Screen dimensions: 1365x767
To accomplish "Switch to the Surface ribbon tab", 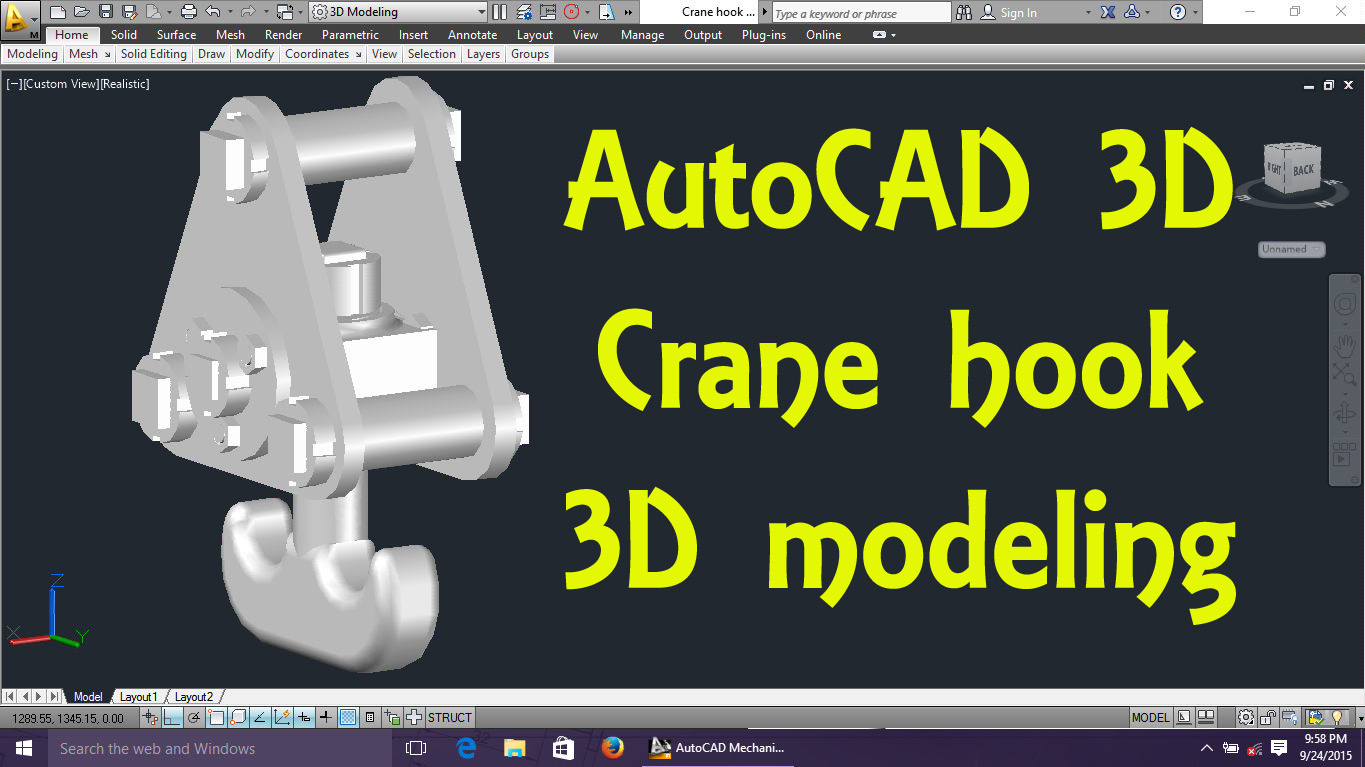I will (176, 35).
